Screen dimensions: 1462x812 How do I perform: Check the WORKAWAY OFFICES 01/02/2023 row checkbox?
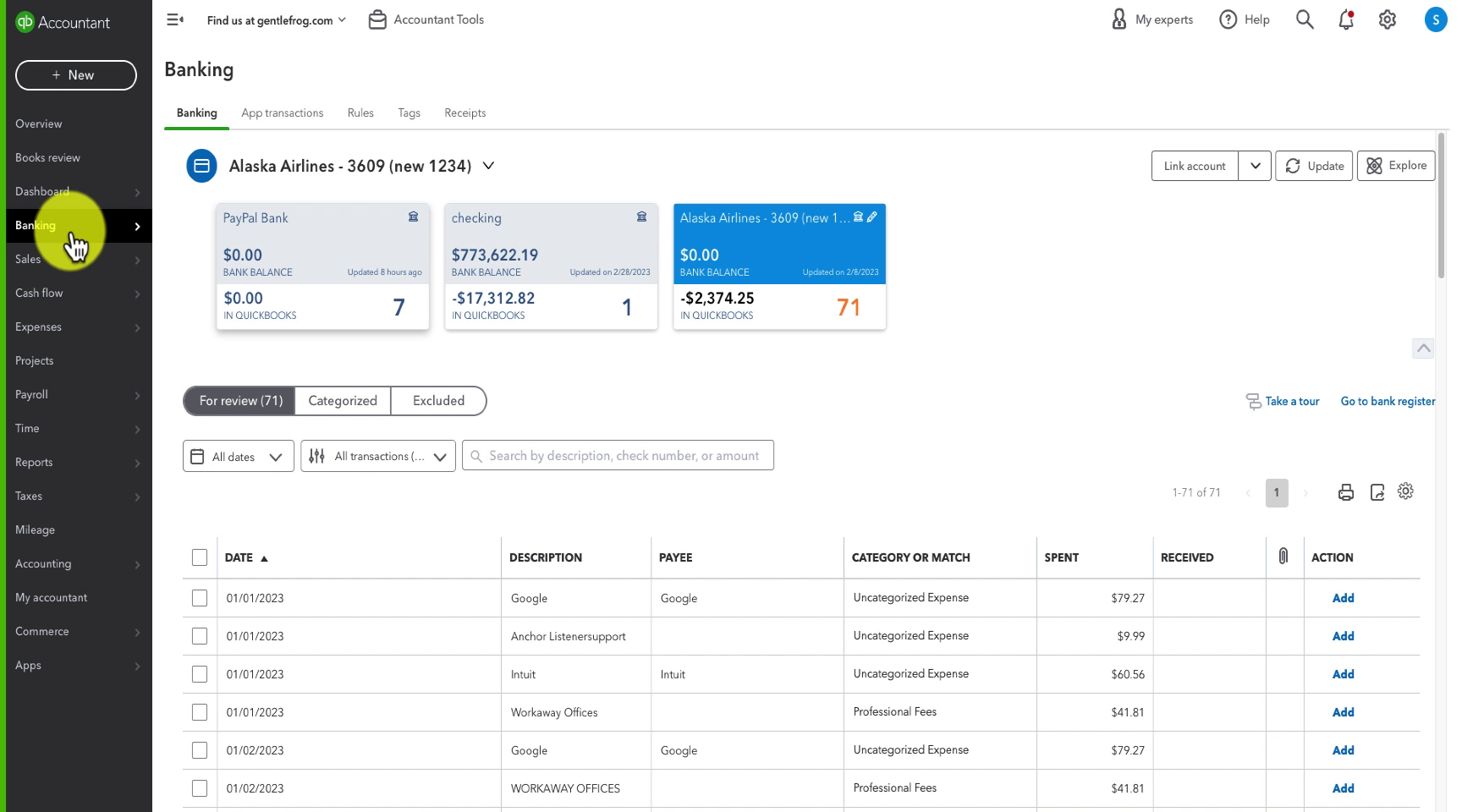[x=200, y=788]
